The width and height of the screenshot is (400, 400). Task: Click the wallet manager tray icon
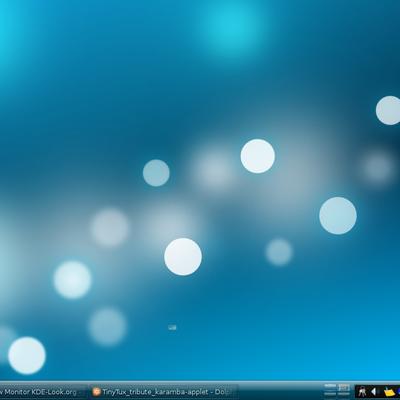(362, 392)
